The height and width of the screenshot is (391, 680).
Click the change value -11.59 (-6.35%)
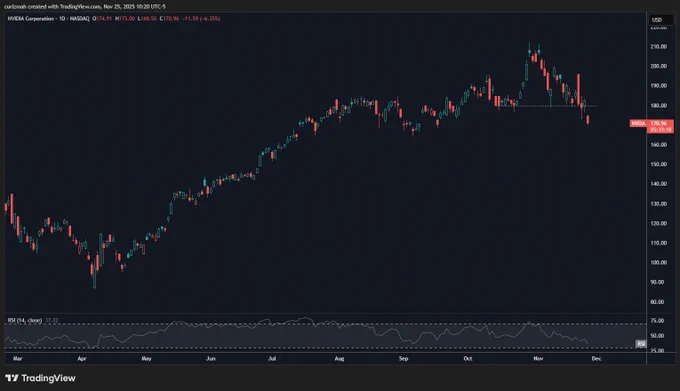201,19
